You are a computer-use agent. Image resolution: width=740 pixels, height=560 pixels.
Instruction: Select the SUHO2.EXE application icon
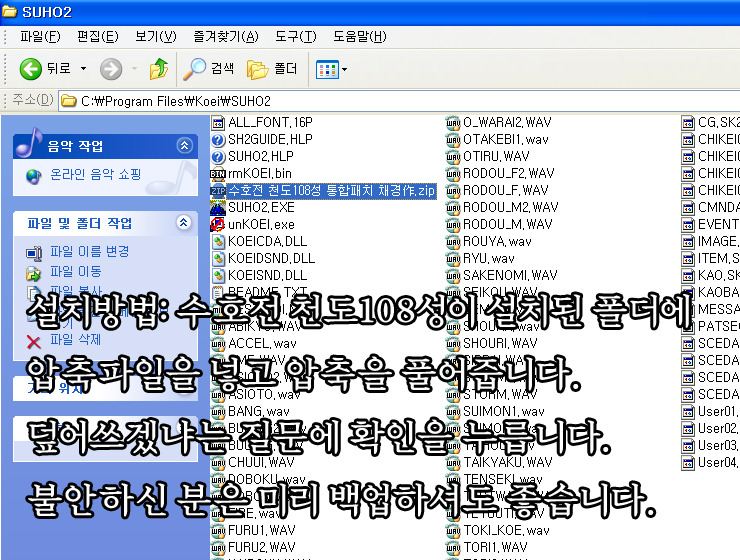tap(218, 208)
